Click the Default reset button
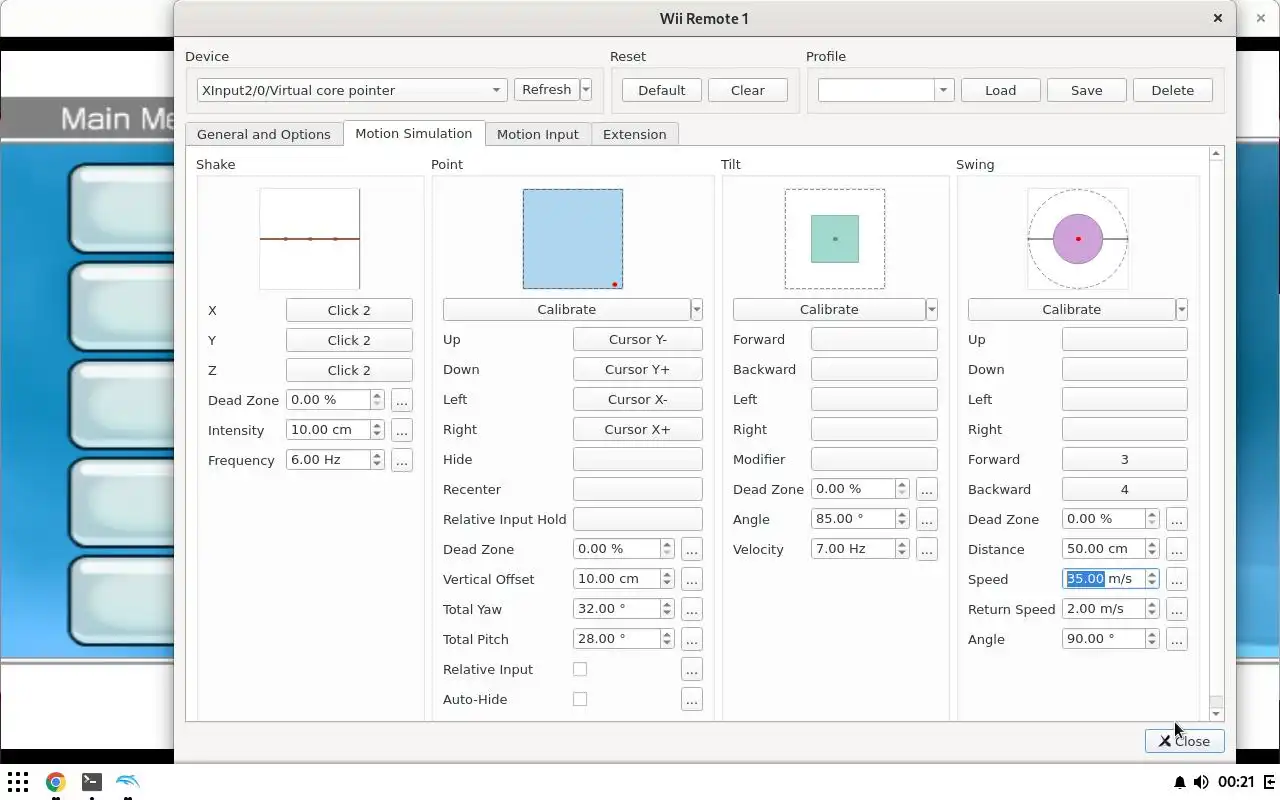This screenshot has height=800, width=1280. click(x=662, y=90)
